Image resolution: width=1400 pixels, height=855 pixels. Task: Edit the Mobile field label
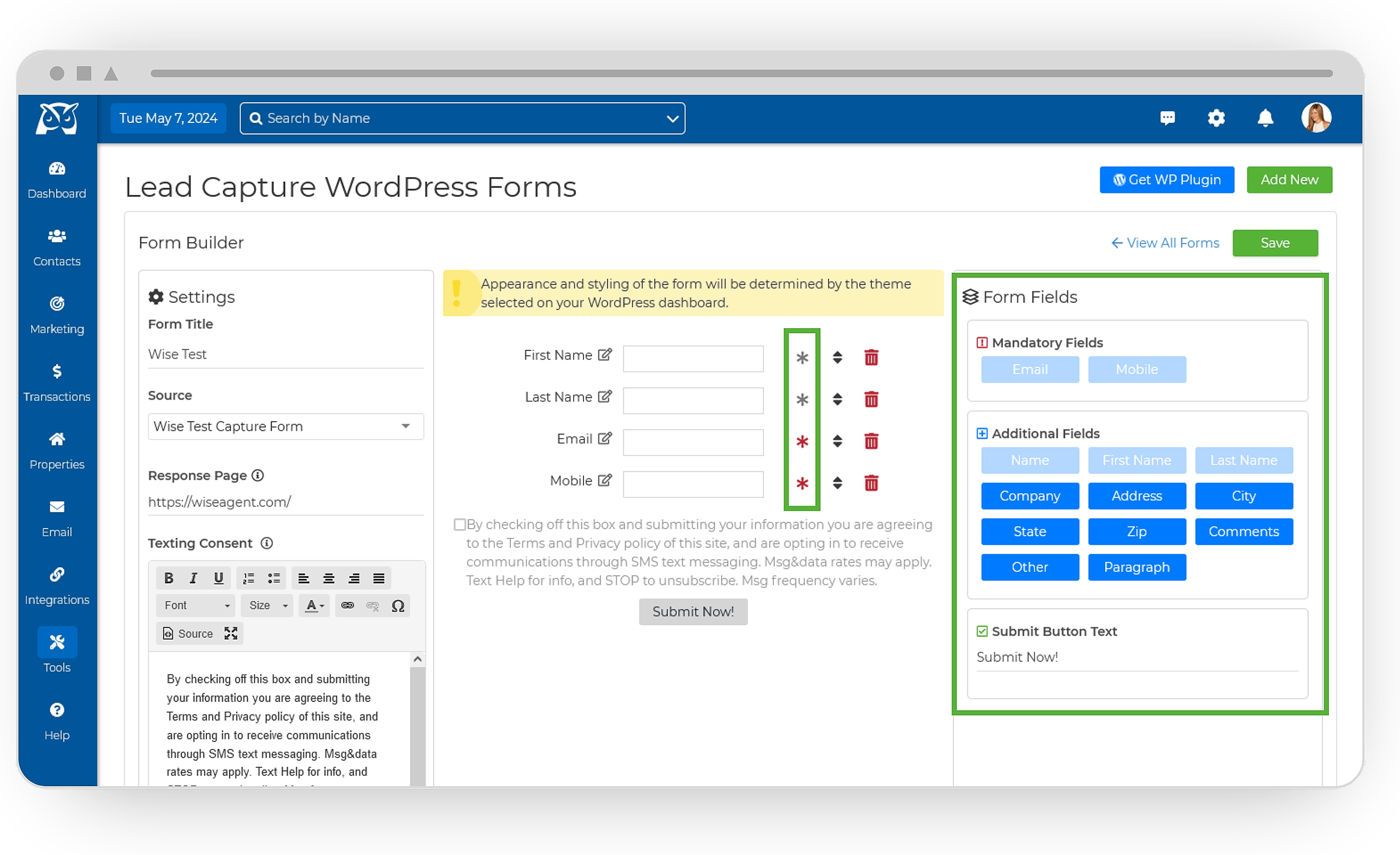pos(604,480)
